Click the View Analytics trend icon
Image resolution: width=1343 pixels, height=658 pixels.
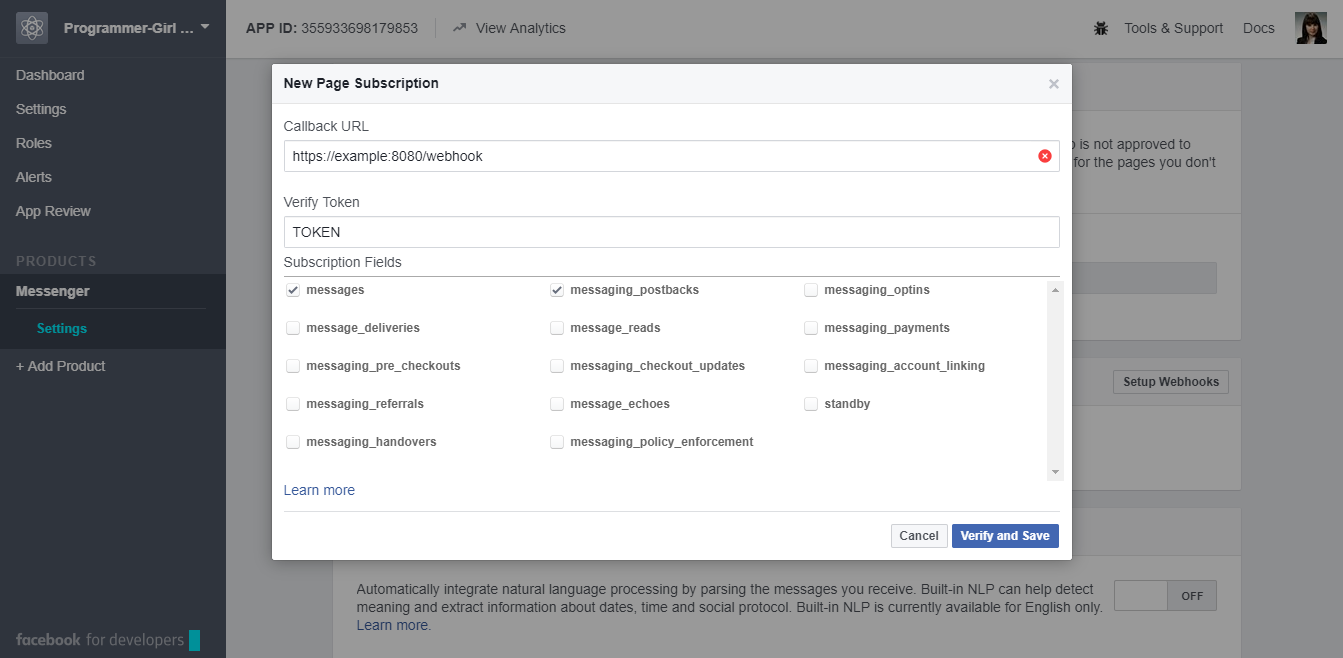[460, 28]
